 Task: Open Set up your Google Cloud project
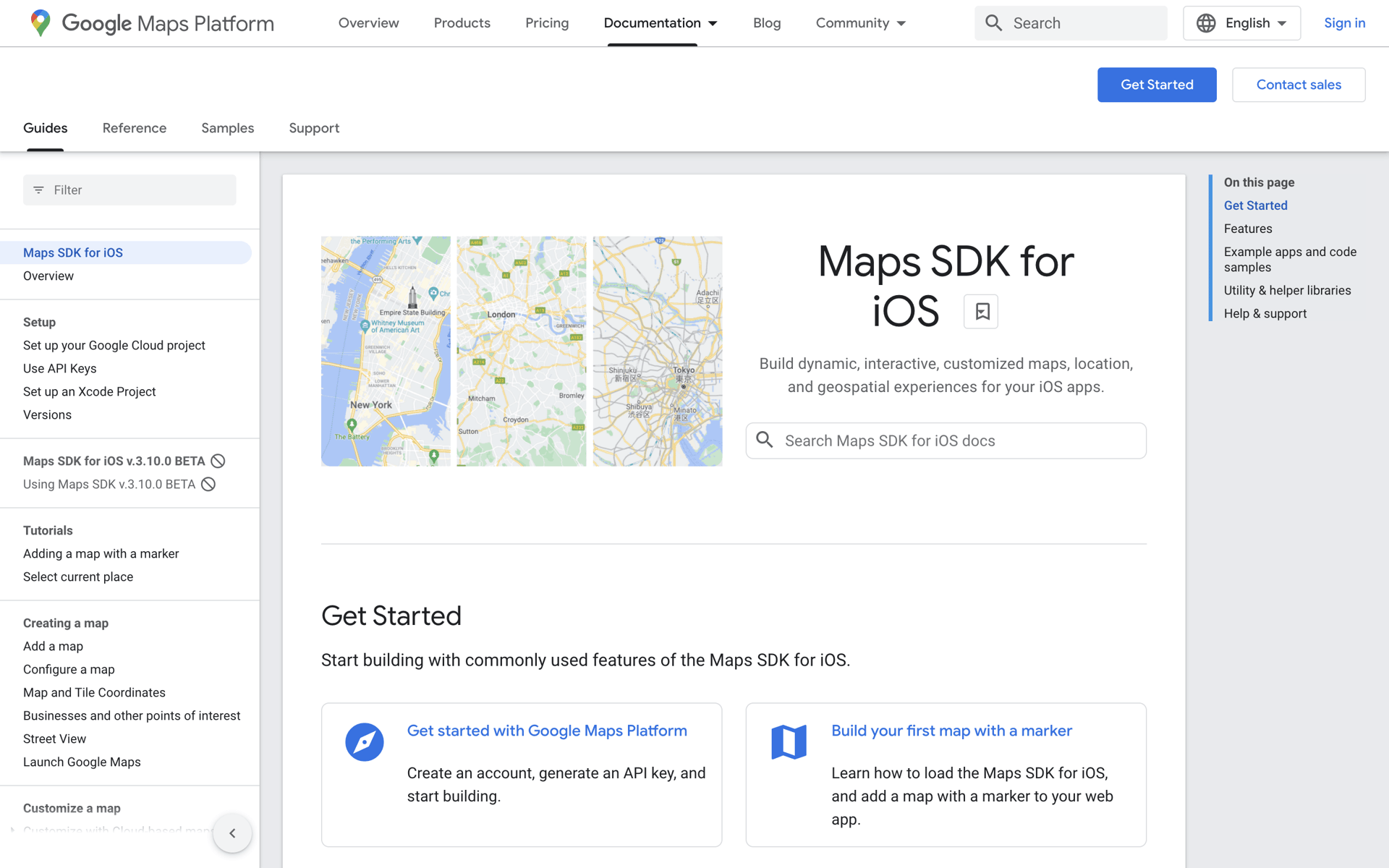click(x=114, y=345)
